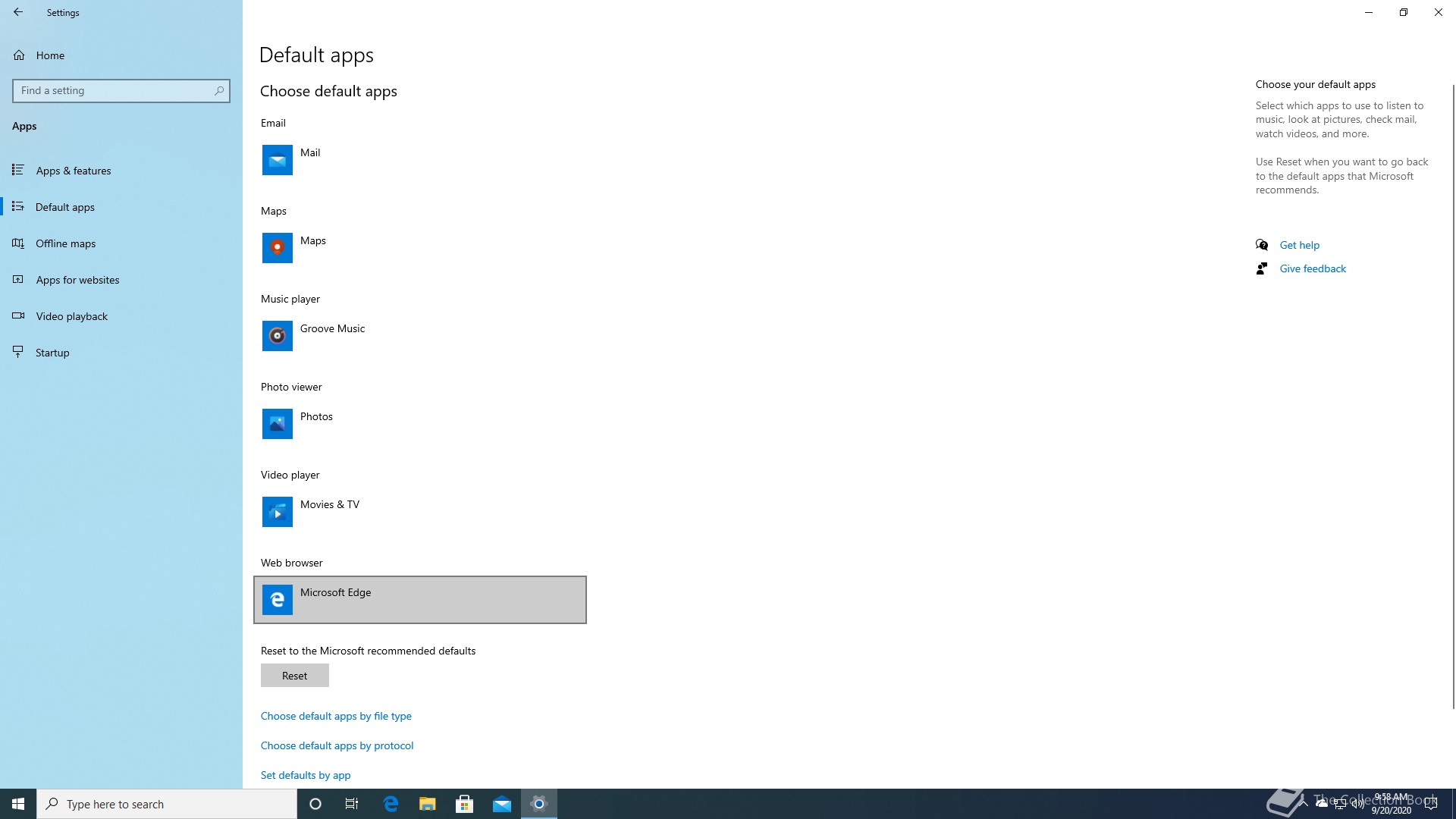Click the Groove Music icon
The image size is (1456, 819).
277,336
